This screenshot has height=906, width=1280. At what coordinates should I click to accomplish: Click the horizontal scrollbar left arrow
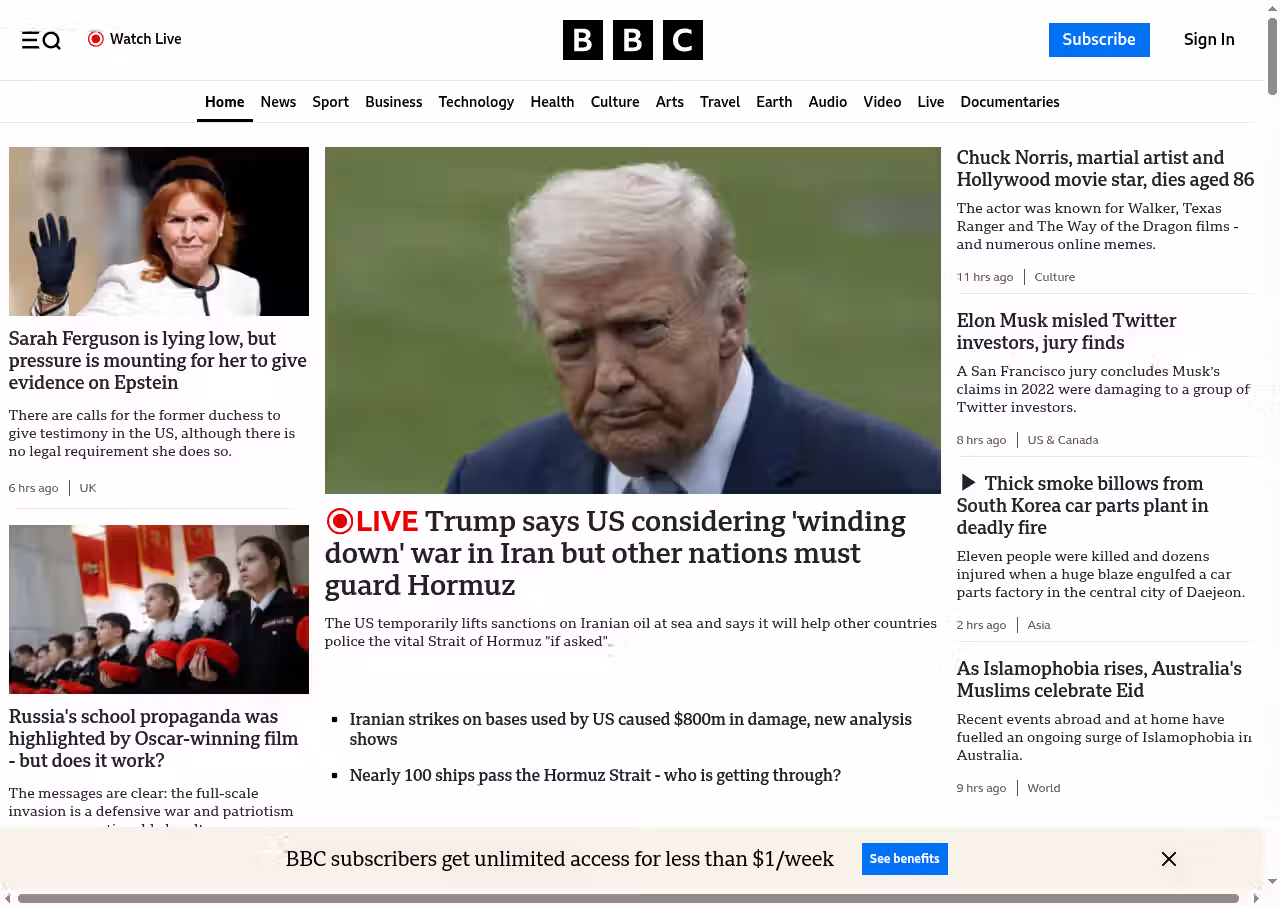point(7,898)
